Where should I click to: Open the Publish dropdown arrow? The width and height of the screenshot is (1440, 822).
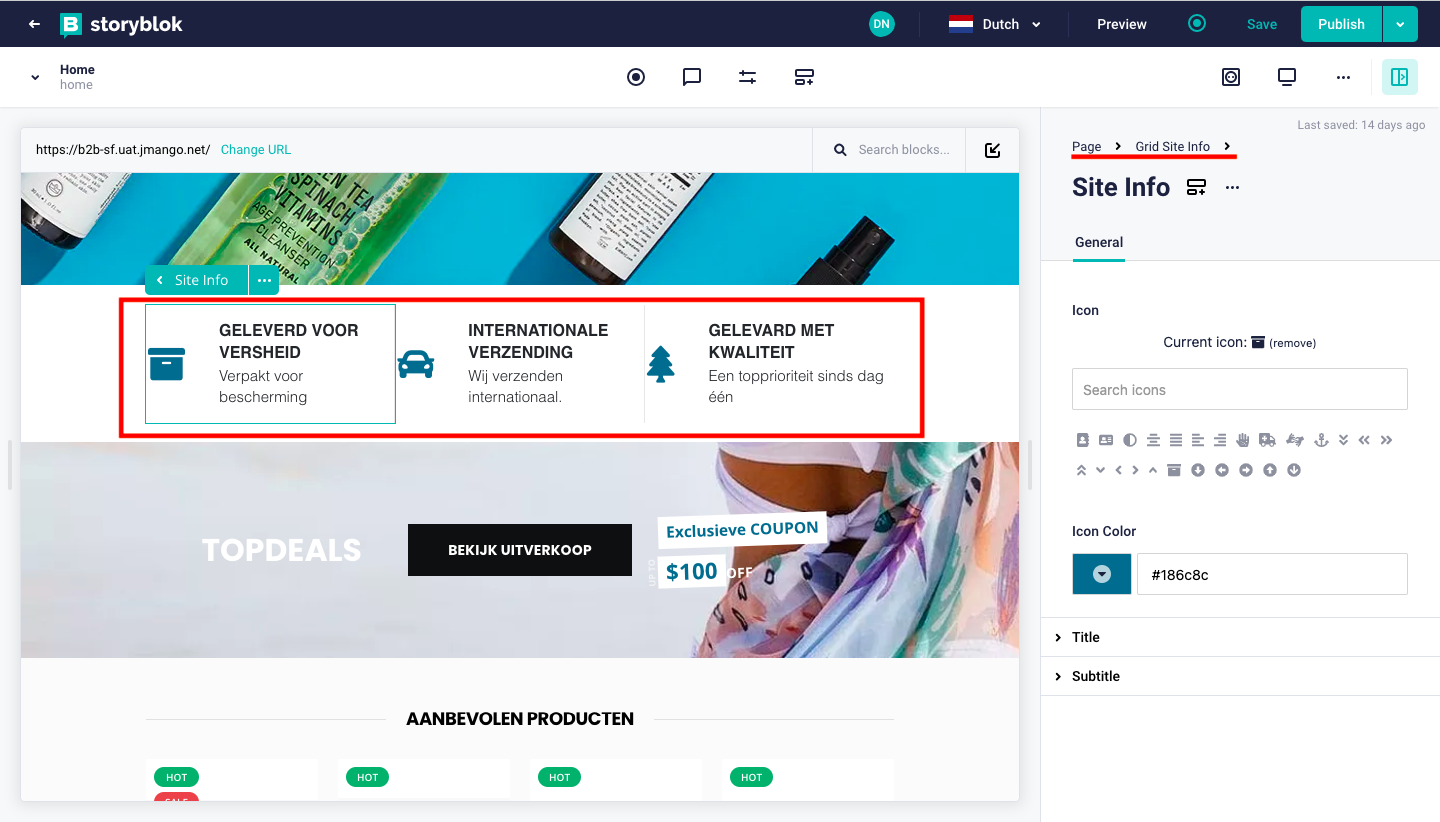tap(1400, 24)
